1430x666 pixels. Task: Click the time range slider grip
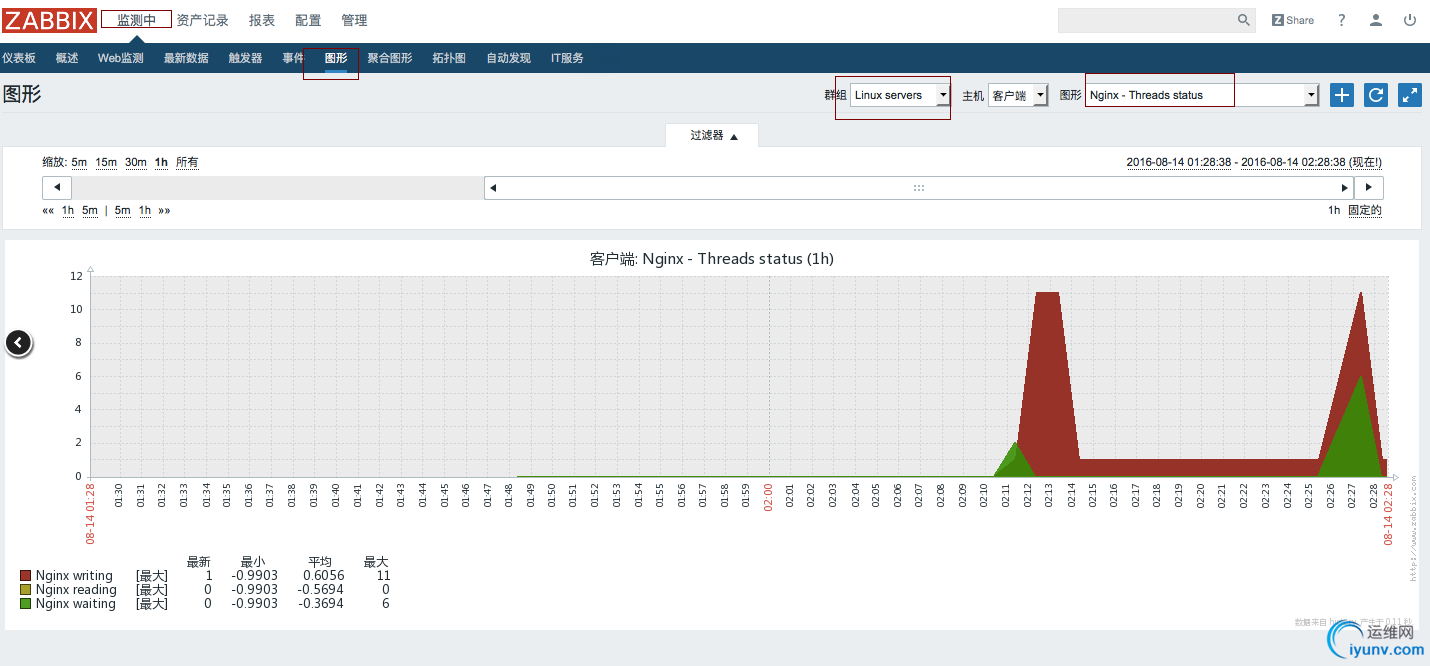pos(919,188)
